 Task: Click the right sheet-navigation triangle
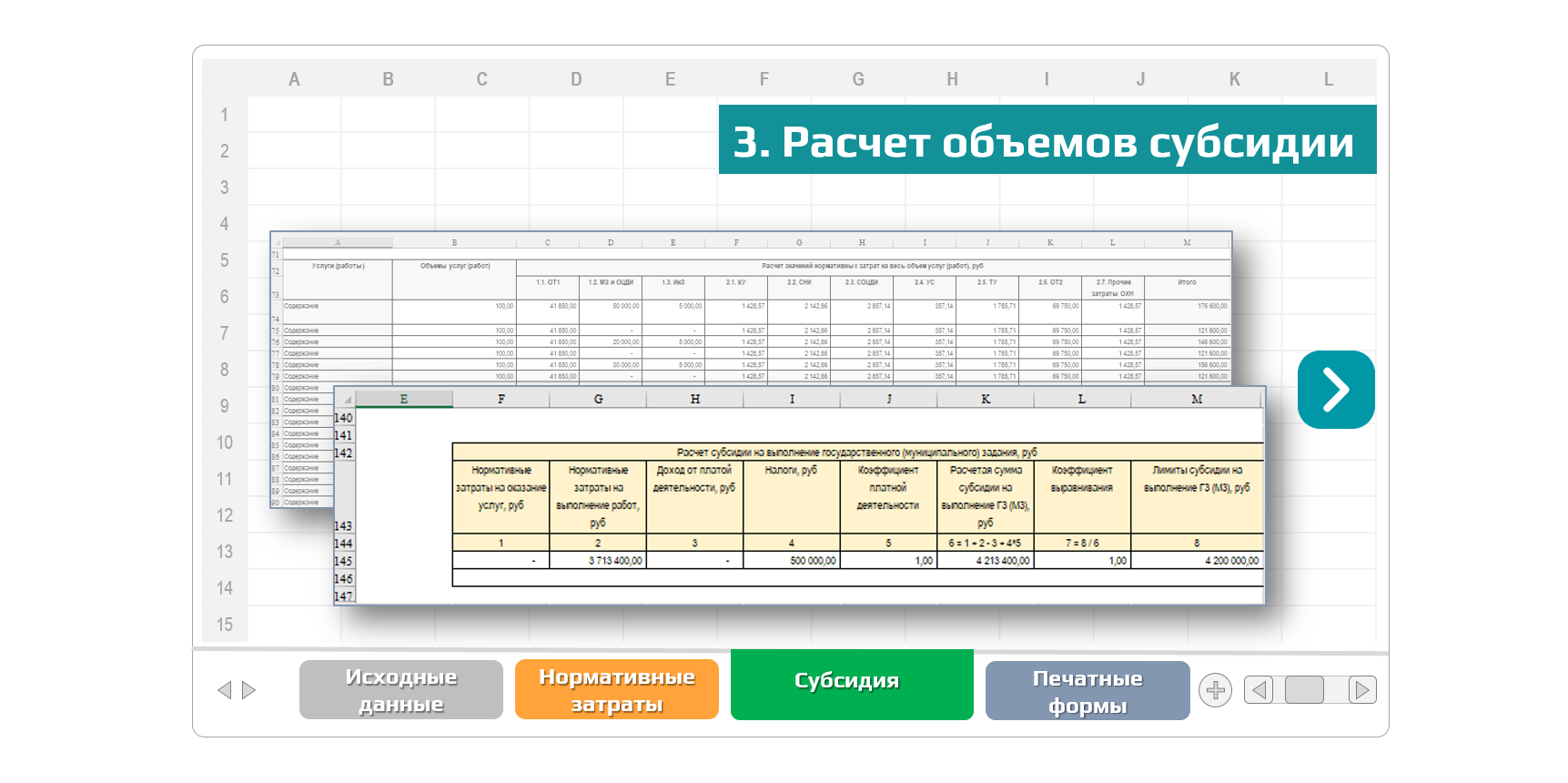pos(248,690)
